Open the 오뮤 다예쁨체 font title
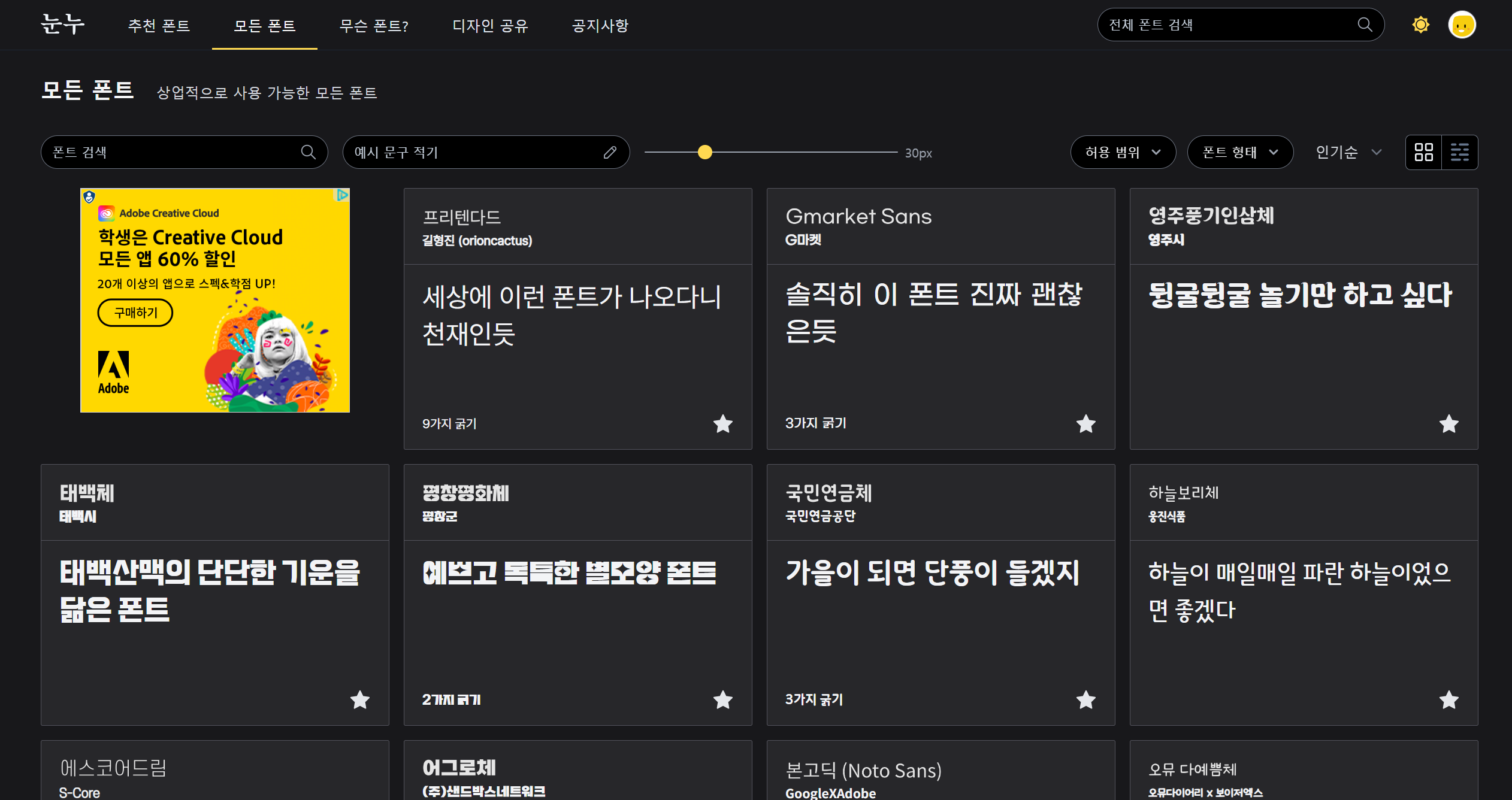 tap(1192, 769)
